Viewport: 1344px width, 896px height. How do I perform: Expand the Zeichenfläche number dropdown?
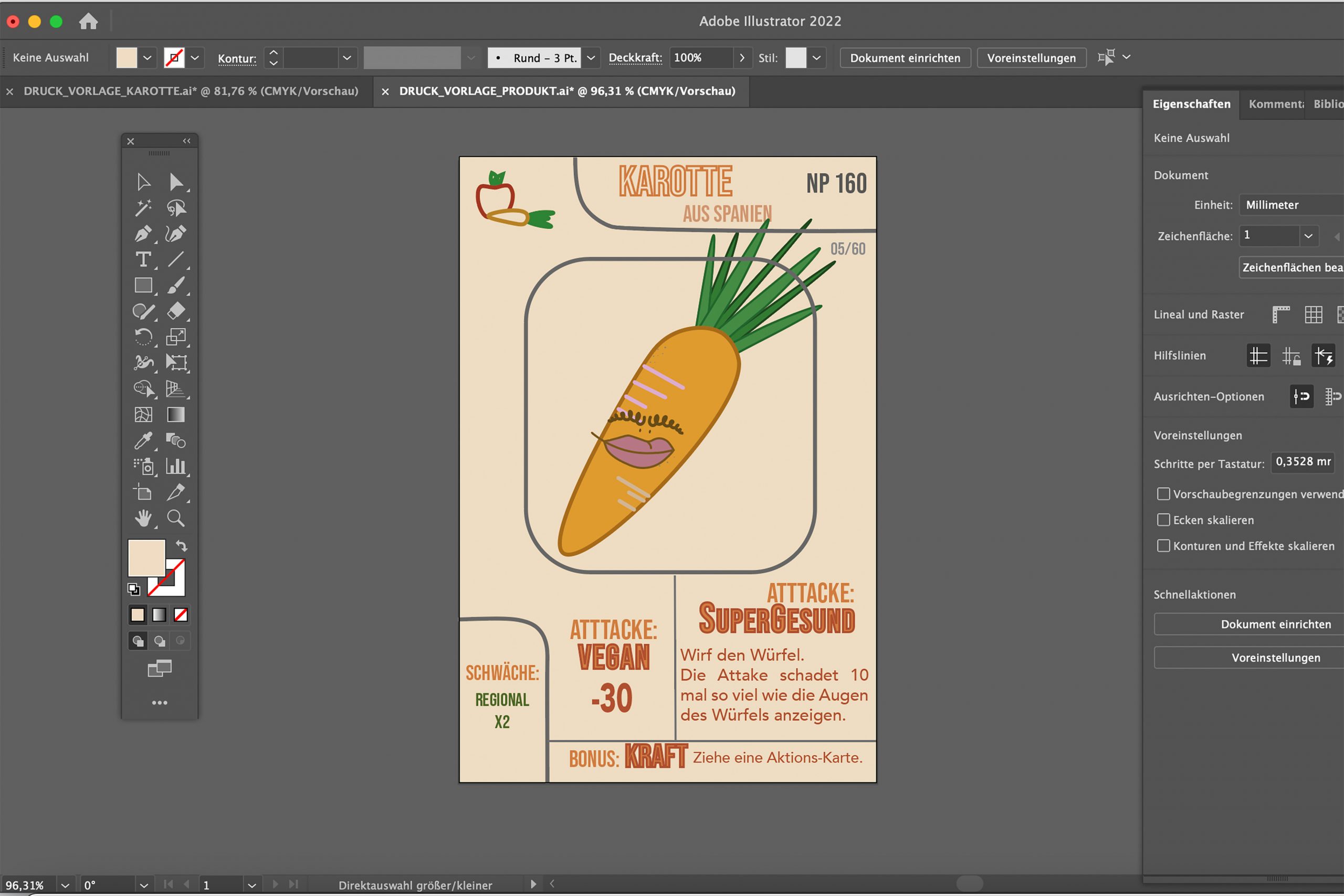point(1308,236)
